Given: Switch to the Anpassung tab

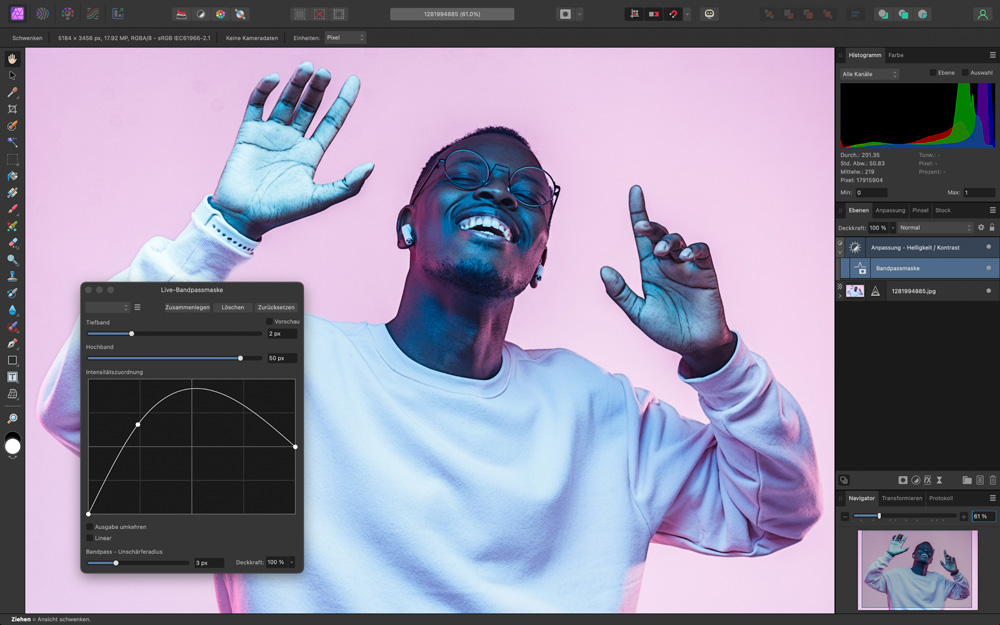Looking at the screenshot, I should pyautogui.click(x=890, y=210).
